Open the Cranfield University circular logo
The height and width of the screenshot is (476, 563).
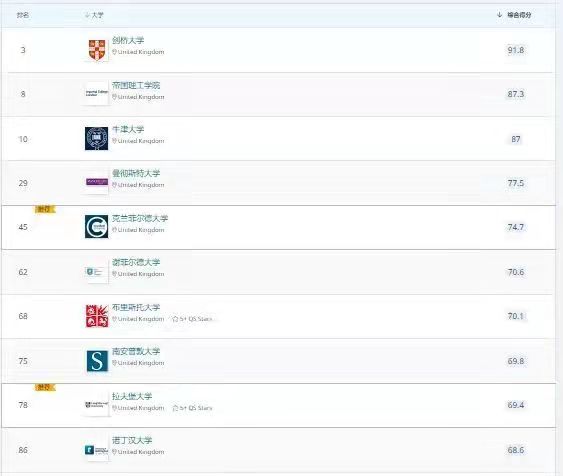[x=97, y=227]
